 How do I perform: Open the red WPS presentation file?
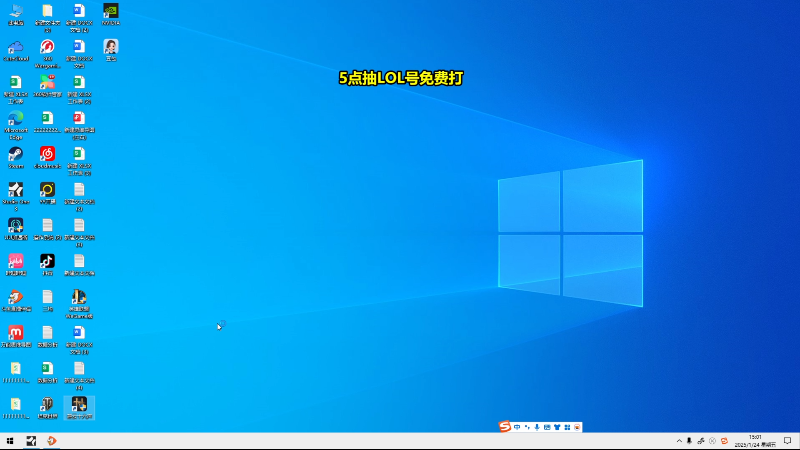click(x=79, y=125)
